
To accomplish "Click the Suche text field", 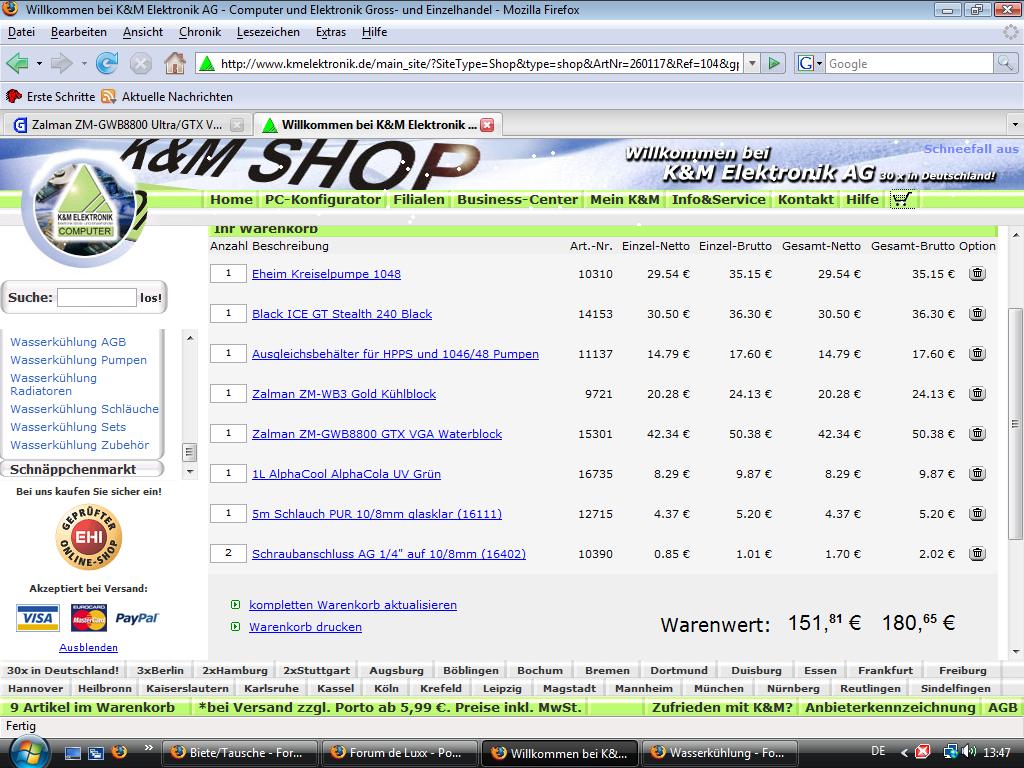I will [x=97, y=297].
